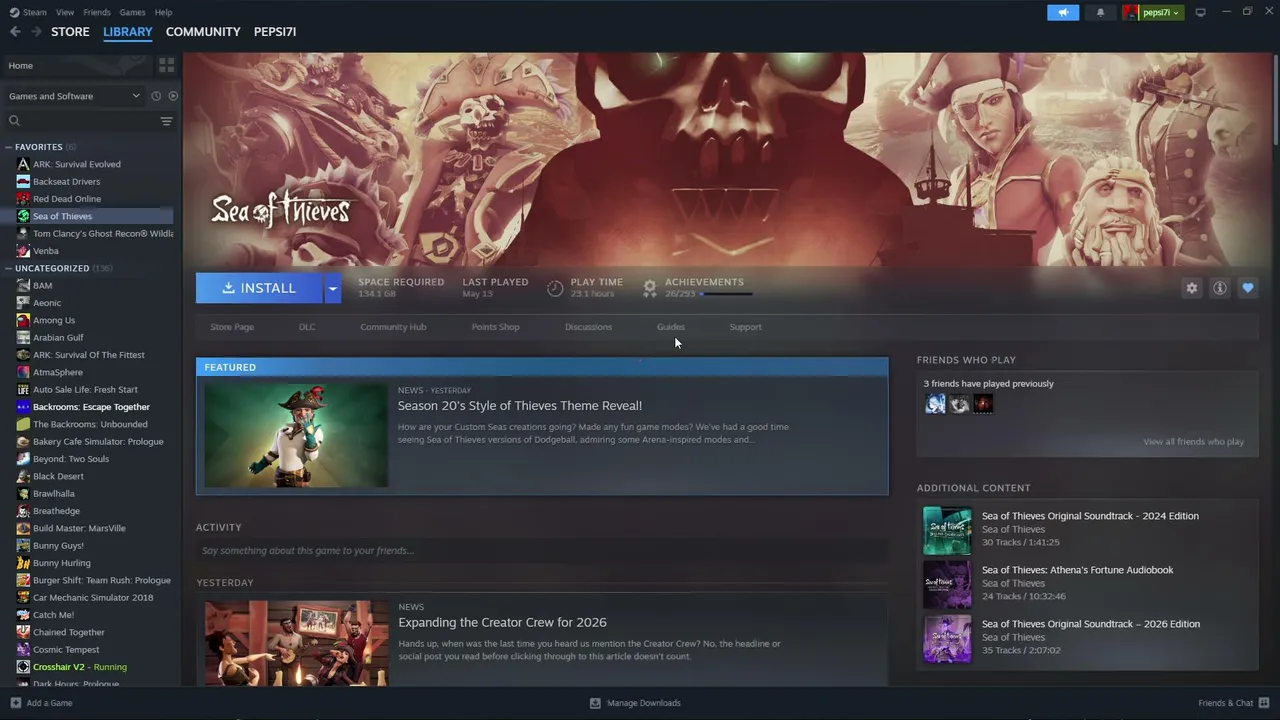Click the second friend avatar
The image size is (1280, 720).
959,404
